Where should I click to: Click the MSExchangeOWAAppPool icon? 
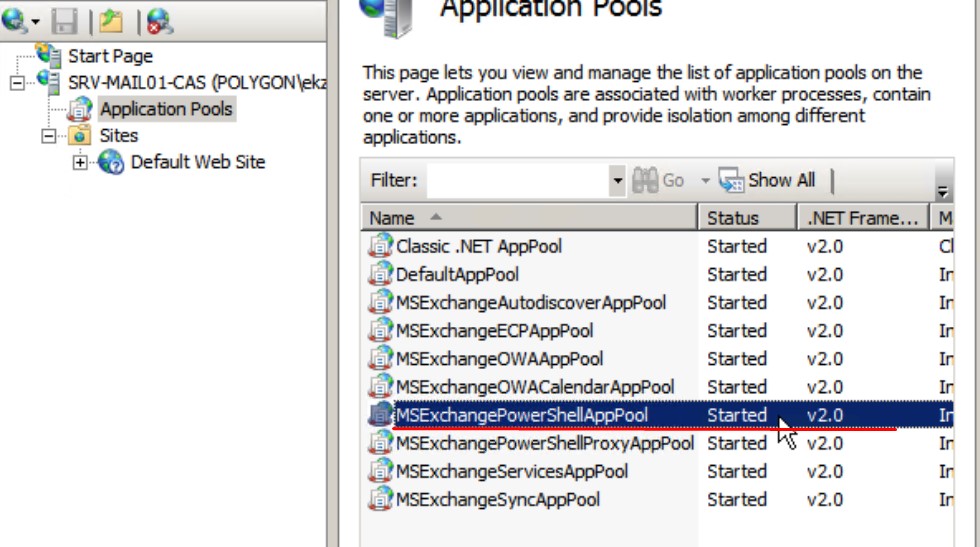[380, 358]
